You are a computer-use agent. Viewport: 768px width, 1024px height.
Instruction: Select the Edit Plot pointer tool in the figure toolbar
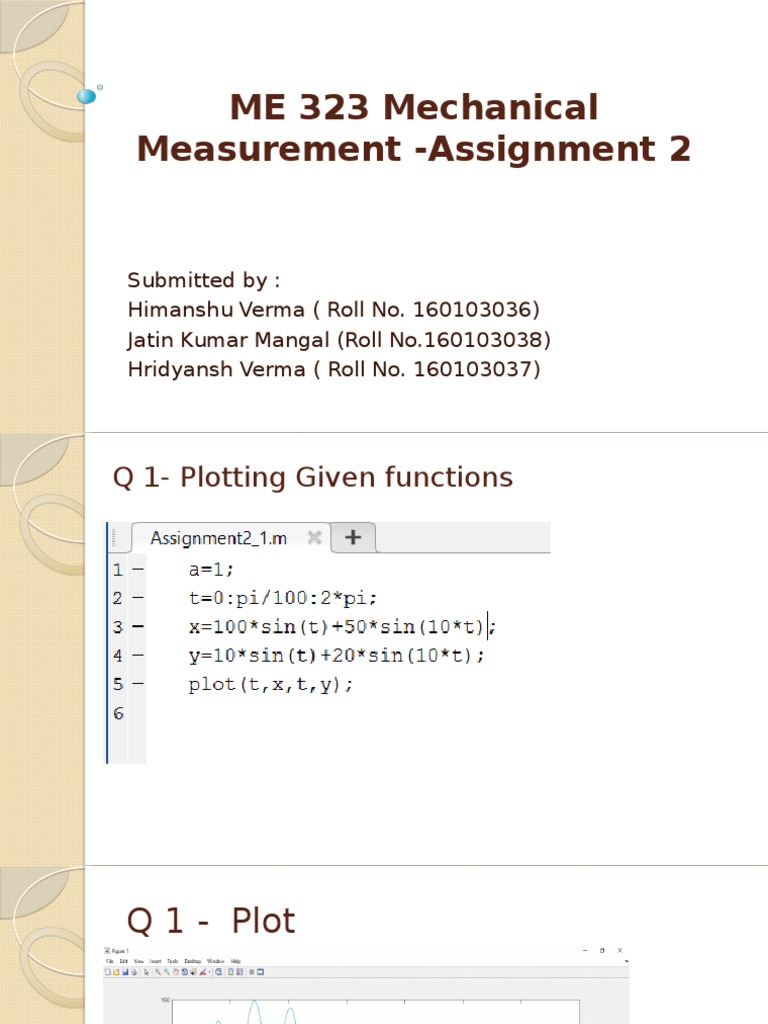146,972
